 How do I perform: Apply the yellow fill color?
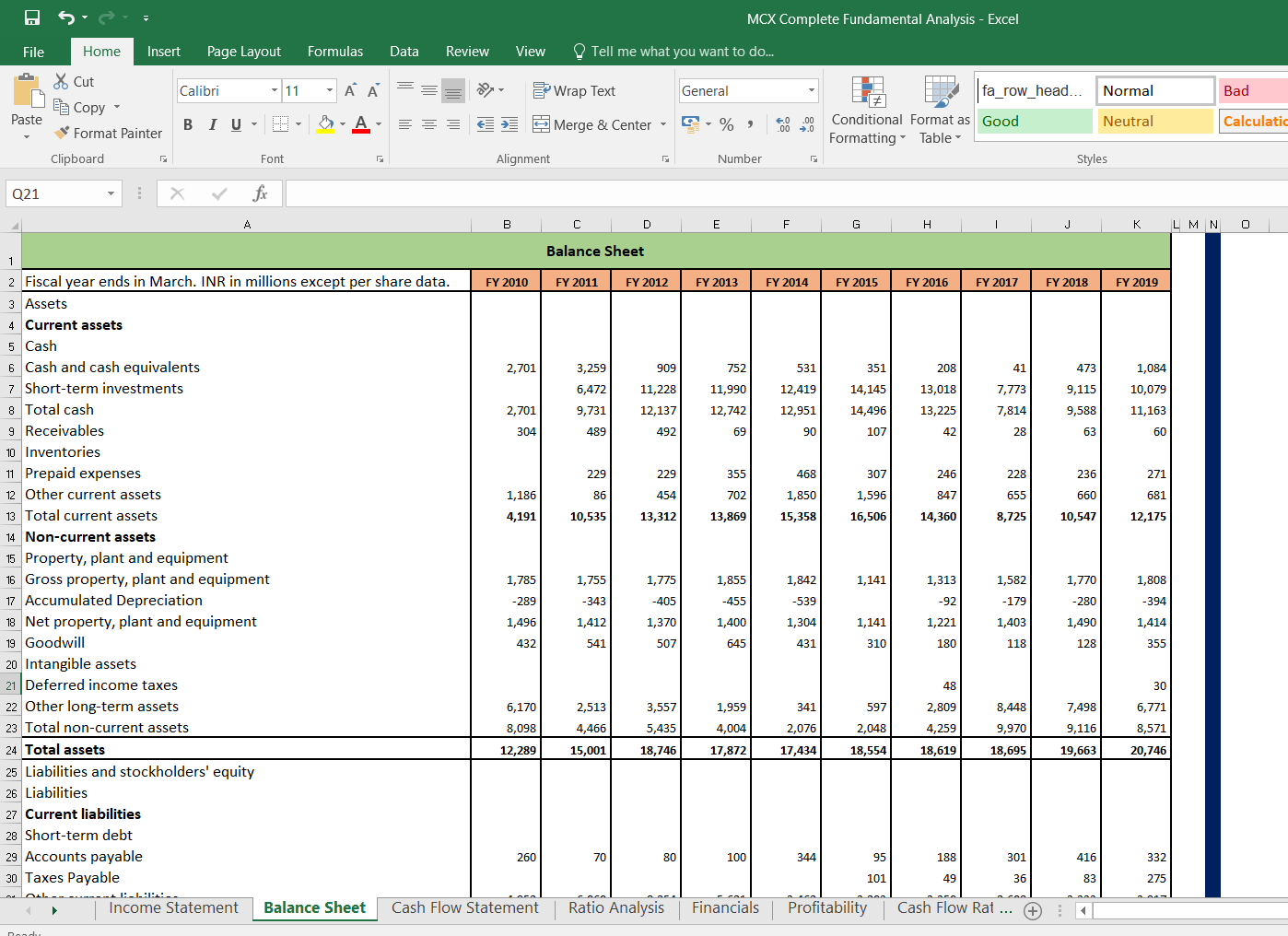[x=325, y=124]
